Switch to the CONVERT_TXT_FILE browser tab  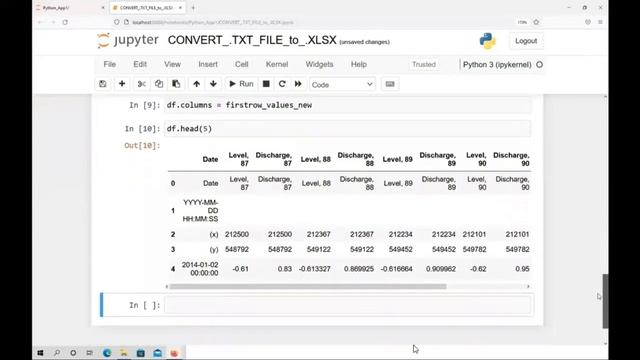pos(147,8)
